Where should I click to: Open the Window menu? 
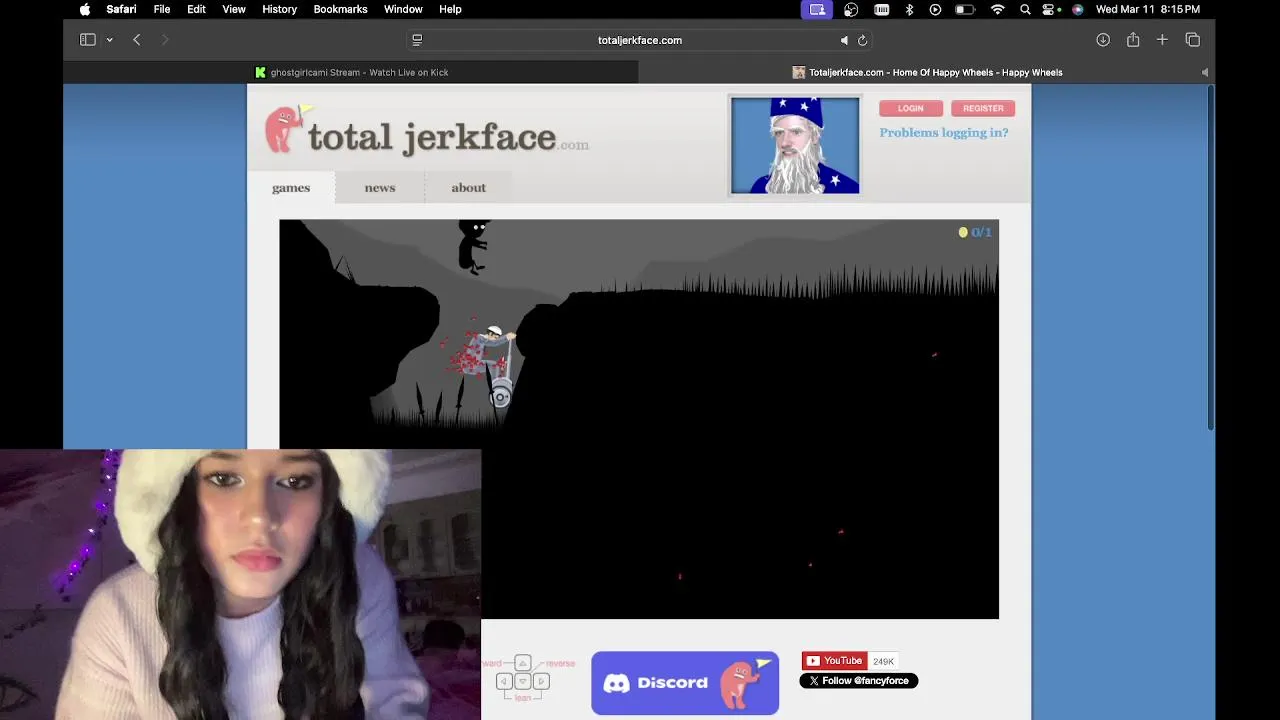click(403, 9)
